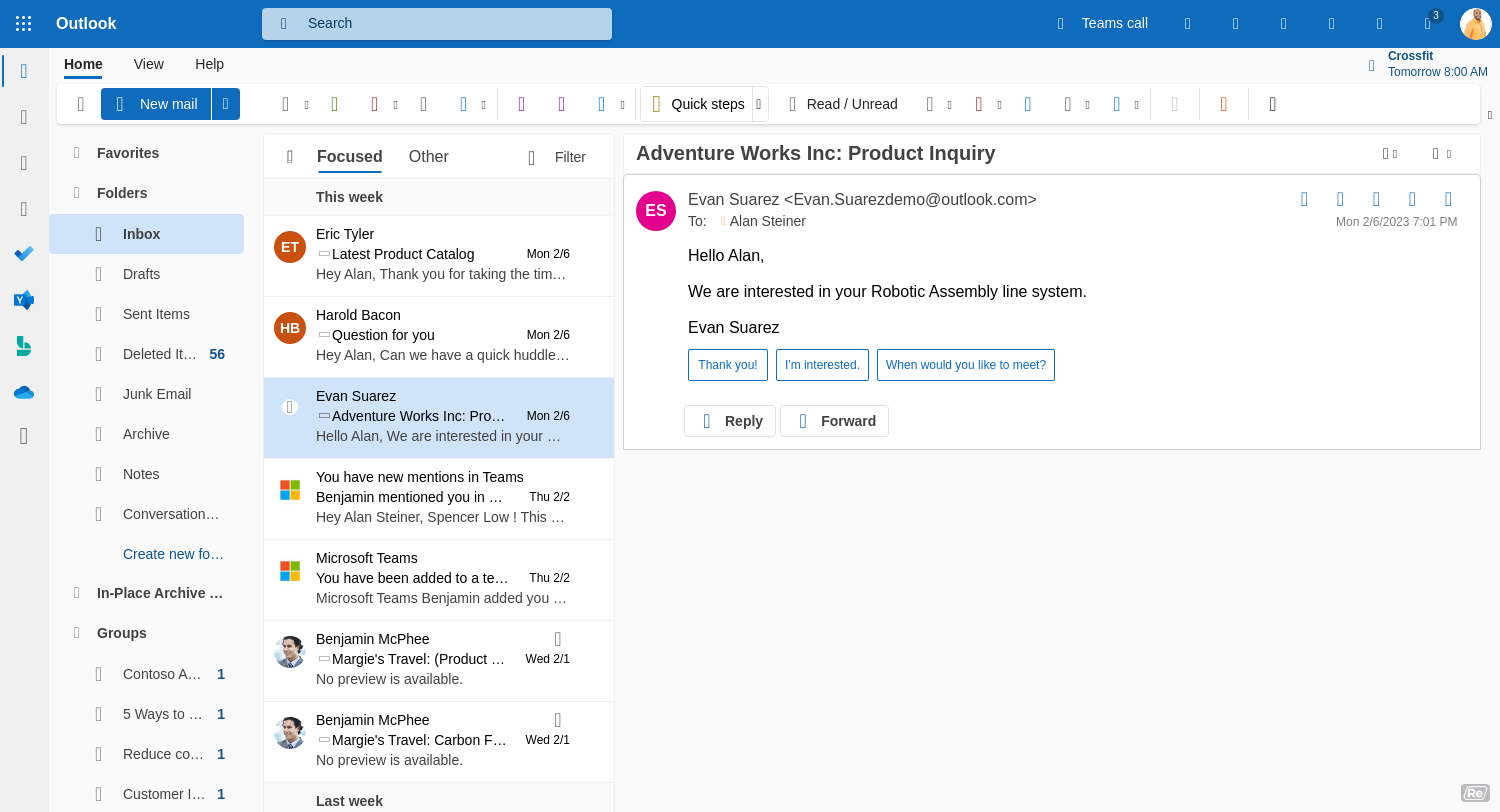The width and height of the screenshot is (1500, 812).
Task: Open the New mail dropdown arrow
Action: click(226, 104)
